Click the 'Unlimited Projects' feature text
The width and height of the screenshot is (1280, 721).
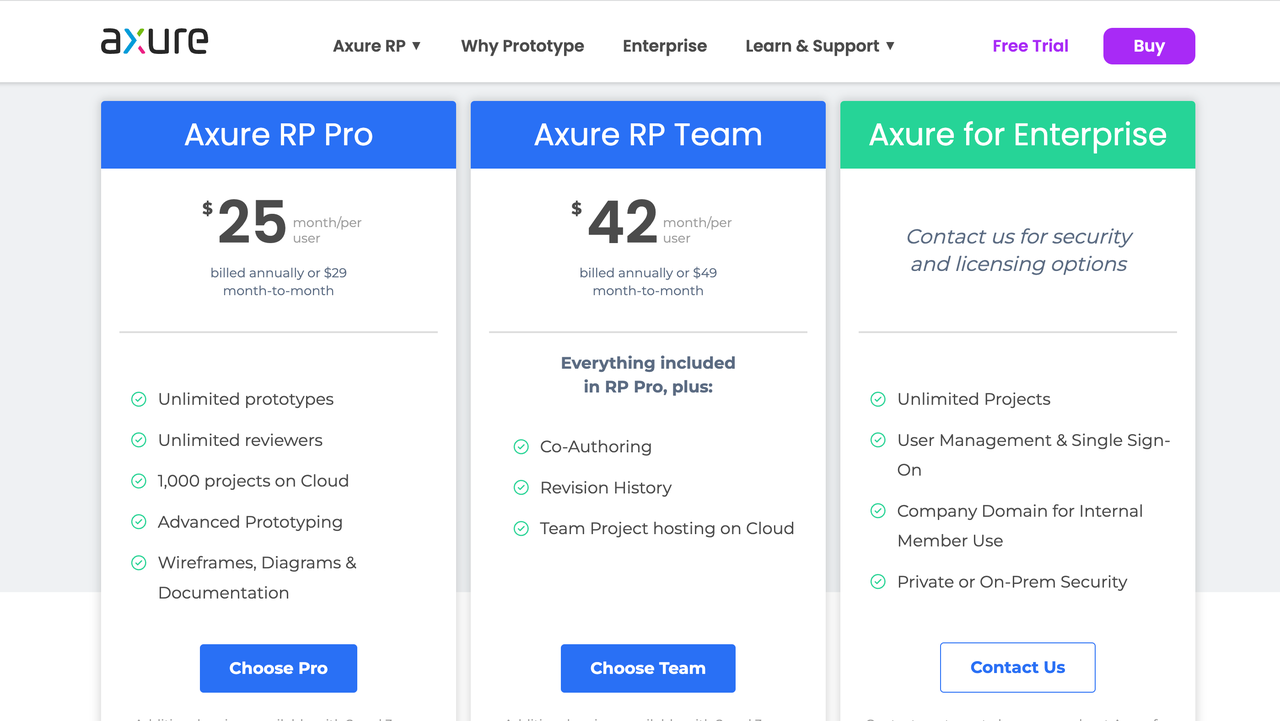(x=974, y=399)
